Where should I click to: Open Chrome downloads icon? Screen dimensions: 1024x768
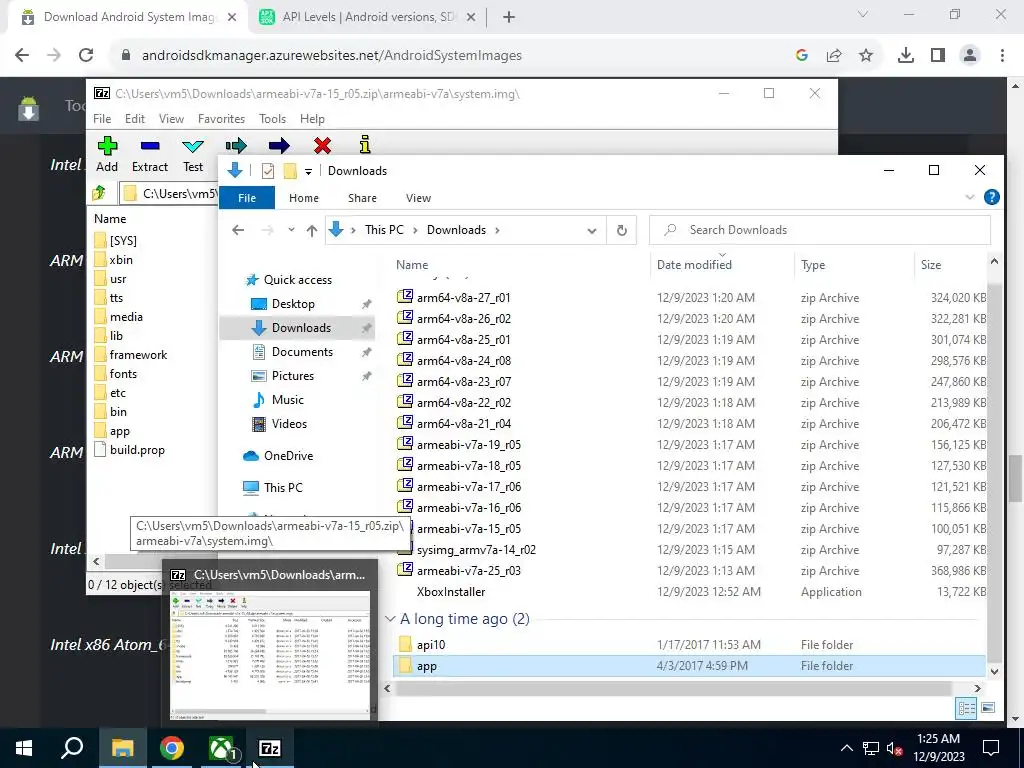point(905,56)
